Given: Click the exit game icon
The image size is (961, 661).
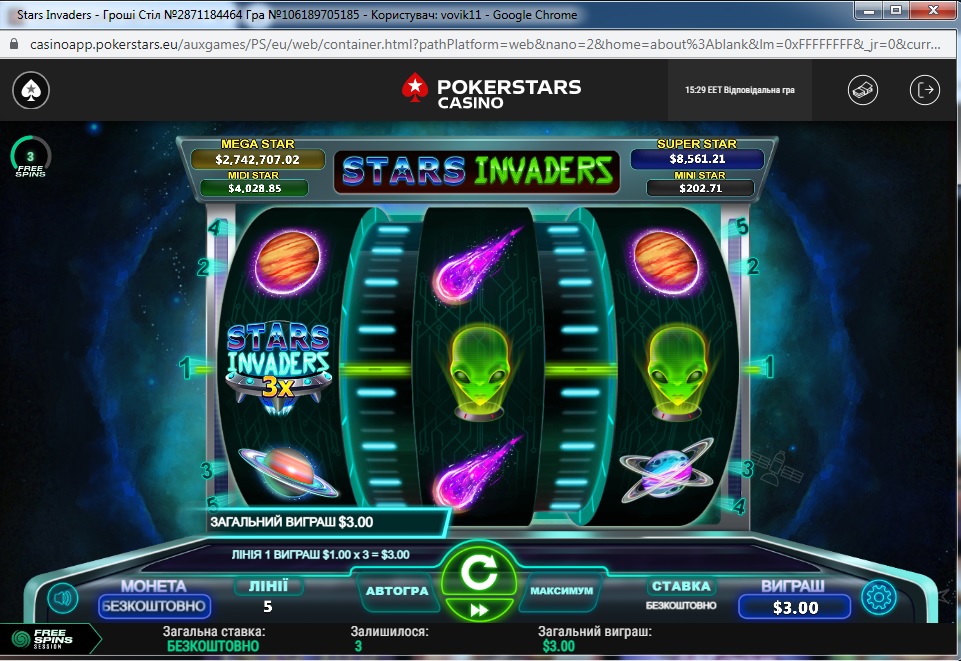Looking at the screenshot, I should pyautogui.click(x=924, y=91).
